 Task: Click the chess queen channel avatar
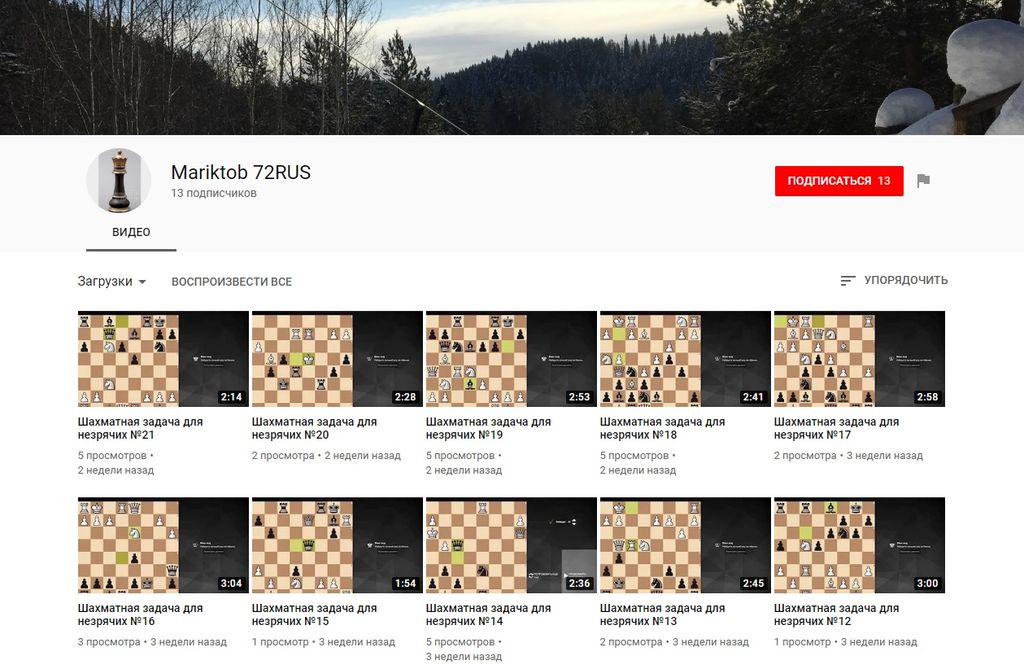tap(119, 181)
